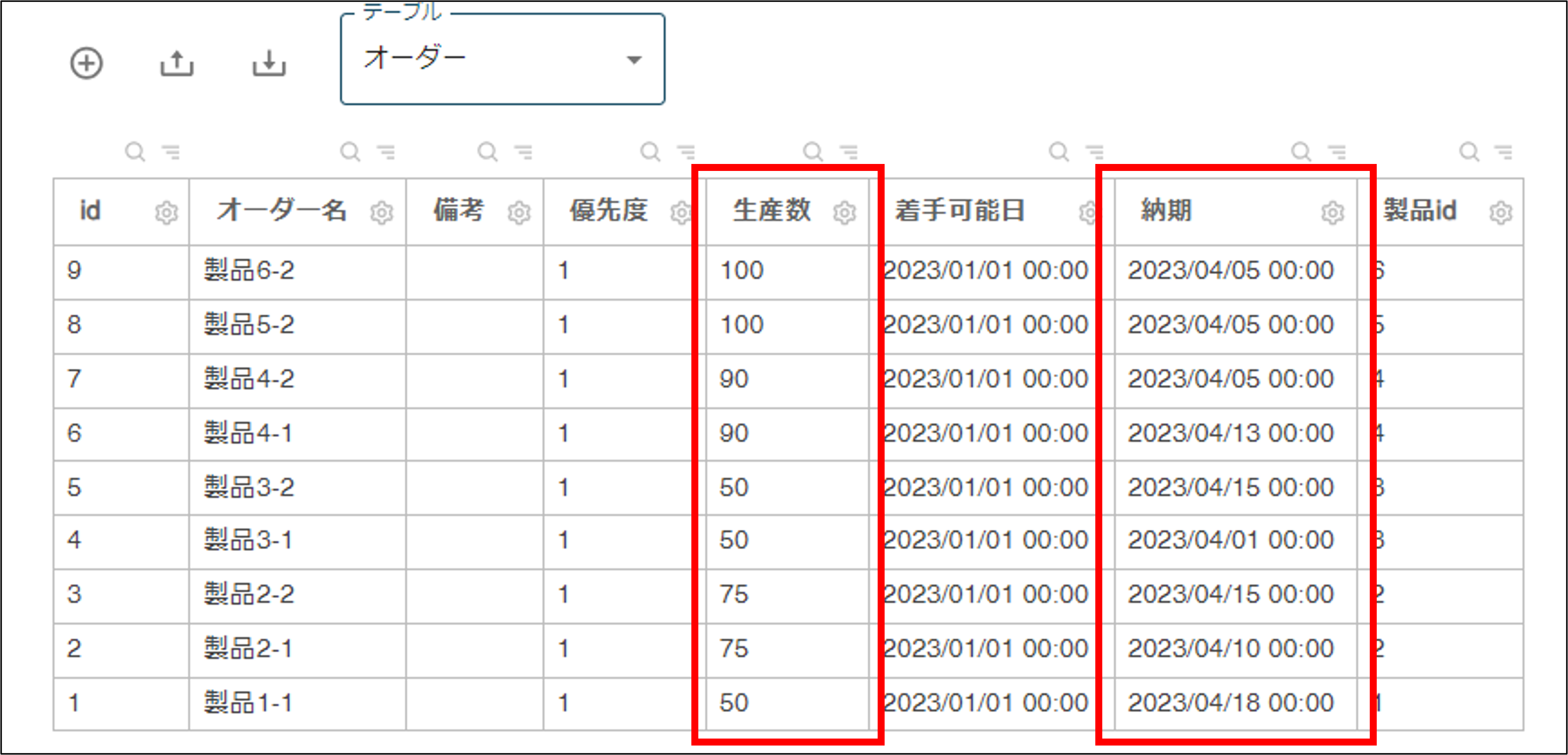Click the id column header label
This screenshot has width=1568, height=755.
pos(90,211)
